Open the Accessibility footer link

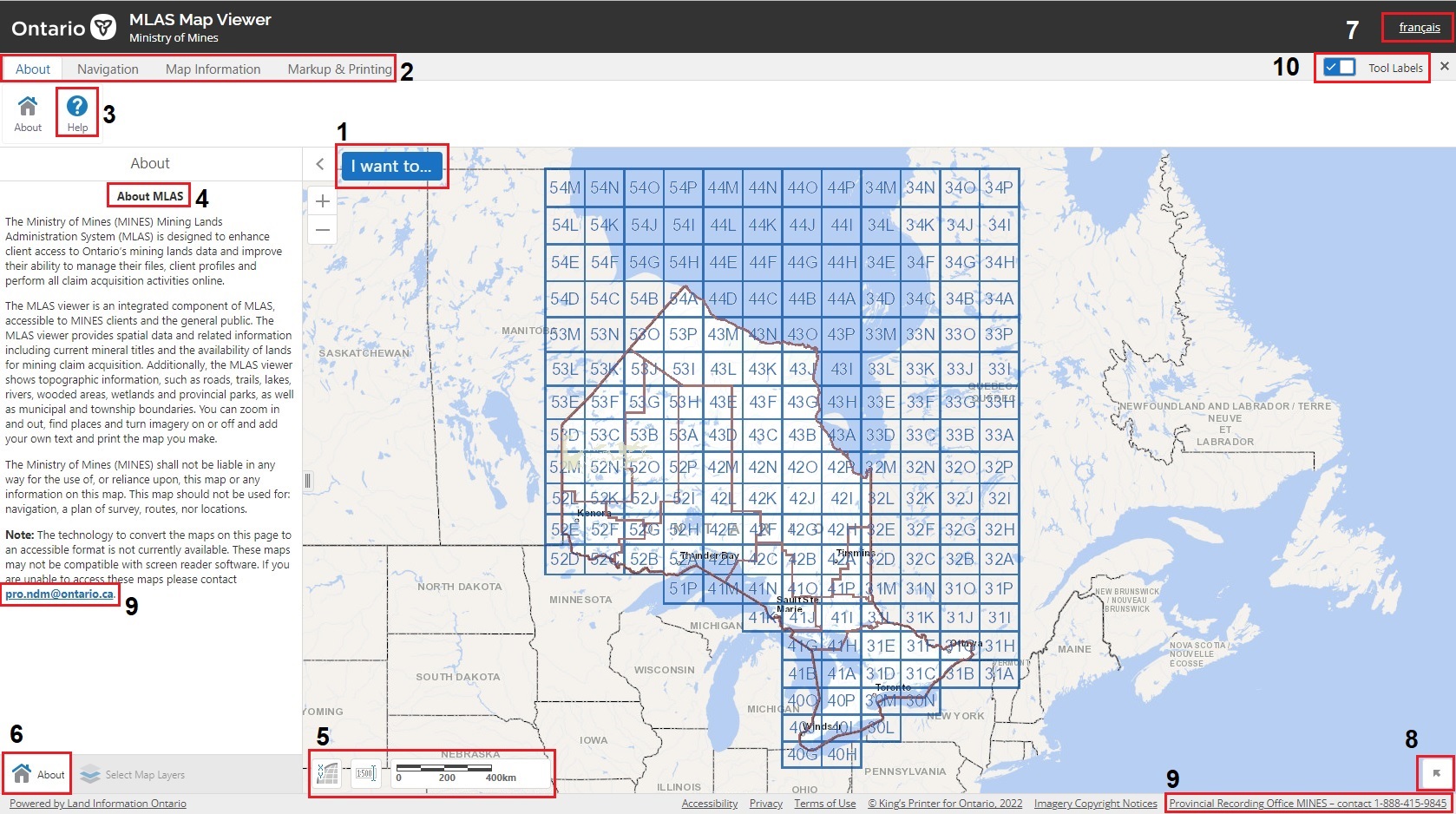coord(709,804)
